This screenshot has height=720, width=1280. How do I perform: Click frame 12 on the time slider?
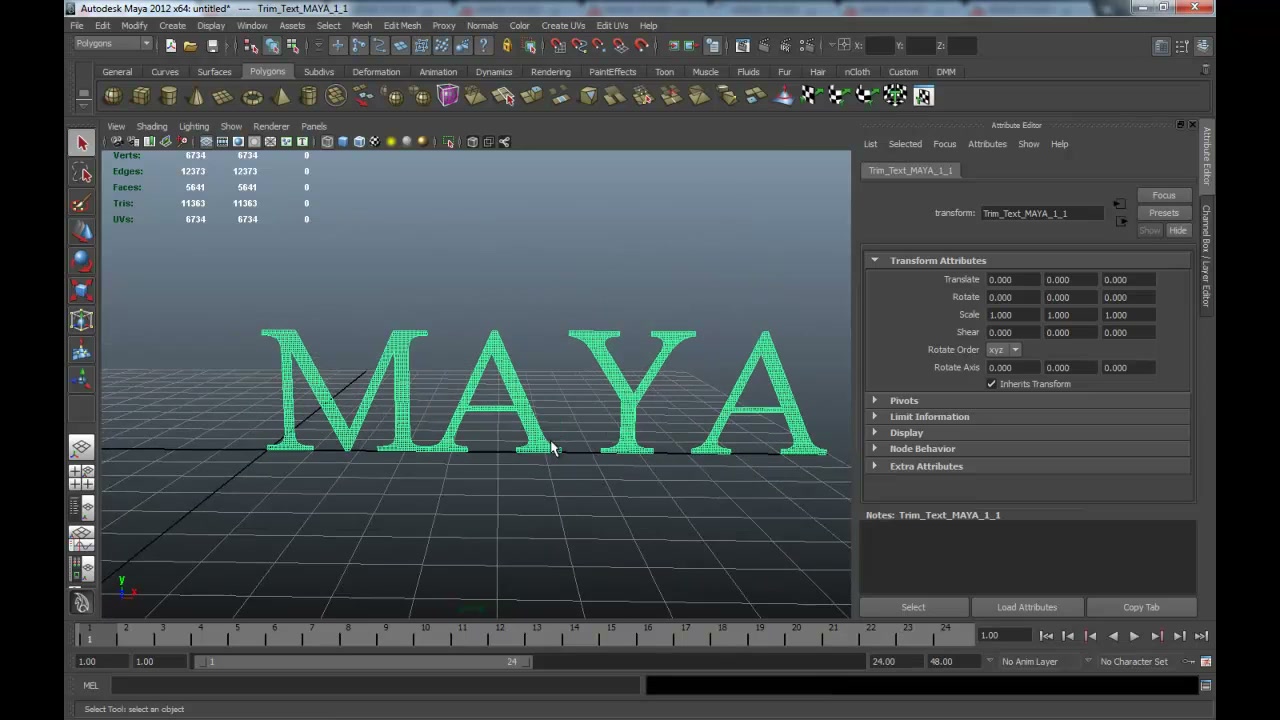click(499, 633)
